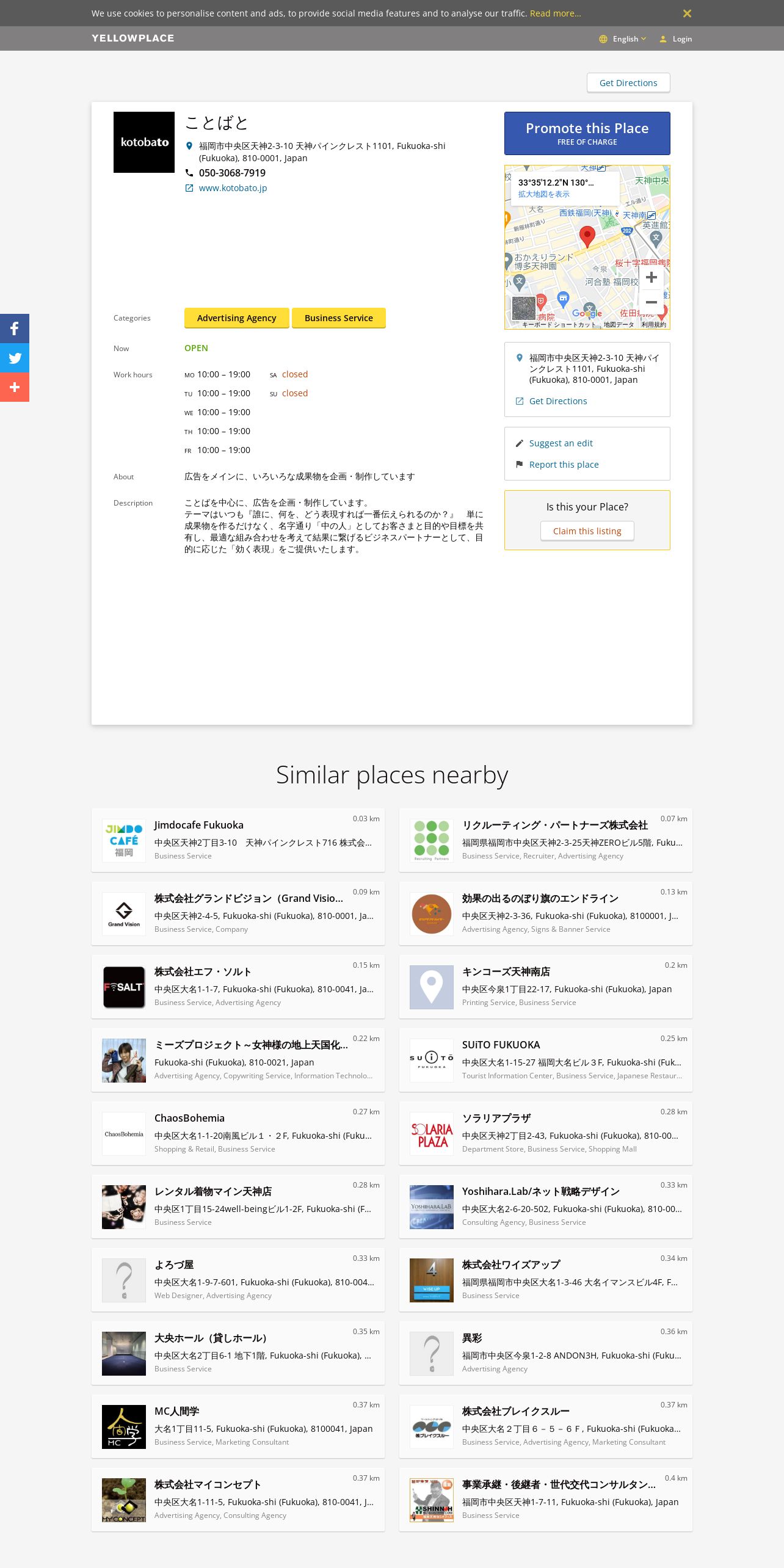Share on Twitter via sidebar icon
Screen dimensions: 784x1568
click(x=15, y=358)
